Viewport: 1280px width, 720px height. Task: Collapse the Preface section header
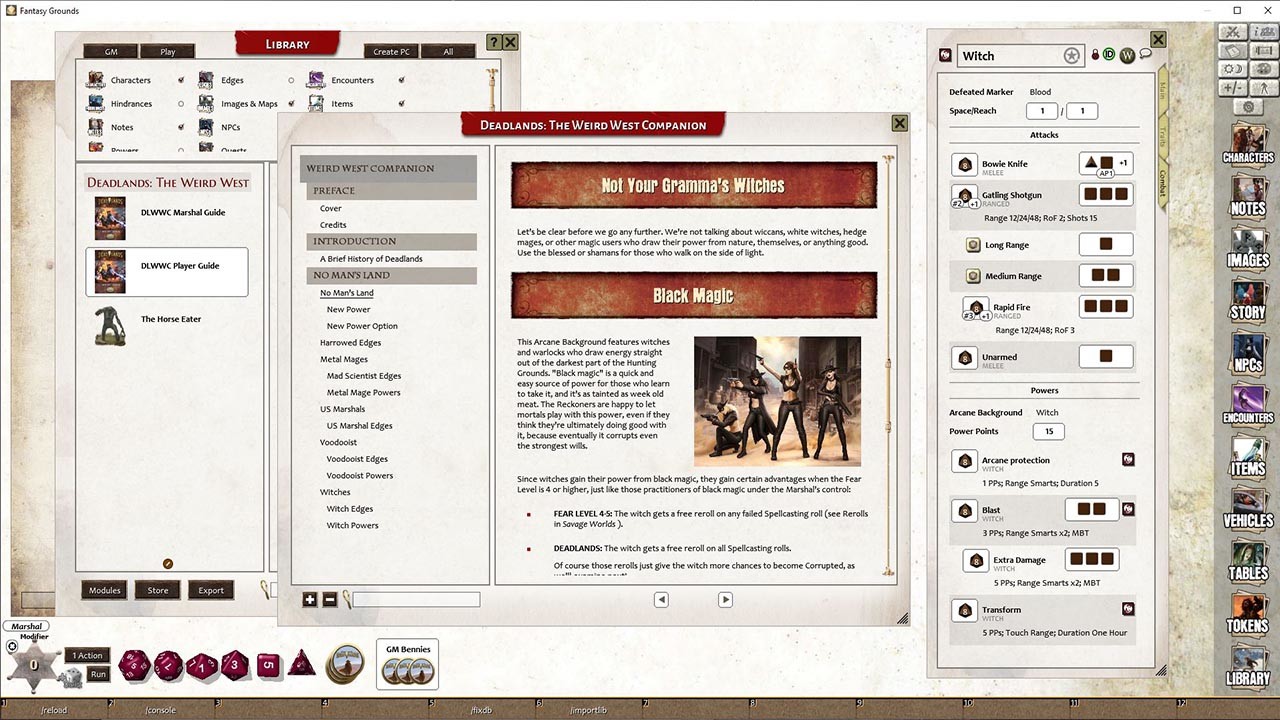pyautogui.click(x=392, y=190)
